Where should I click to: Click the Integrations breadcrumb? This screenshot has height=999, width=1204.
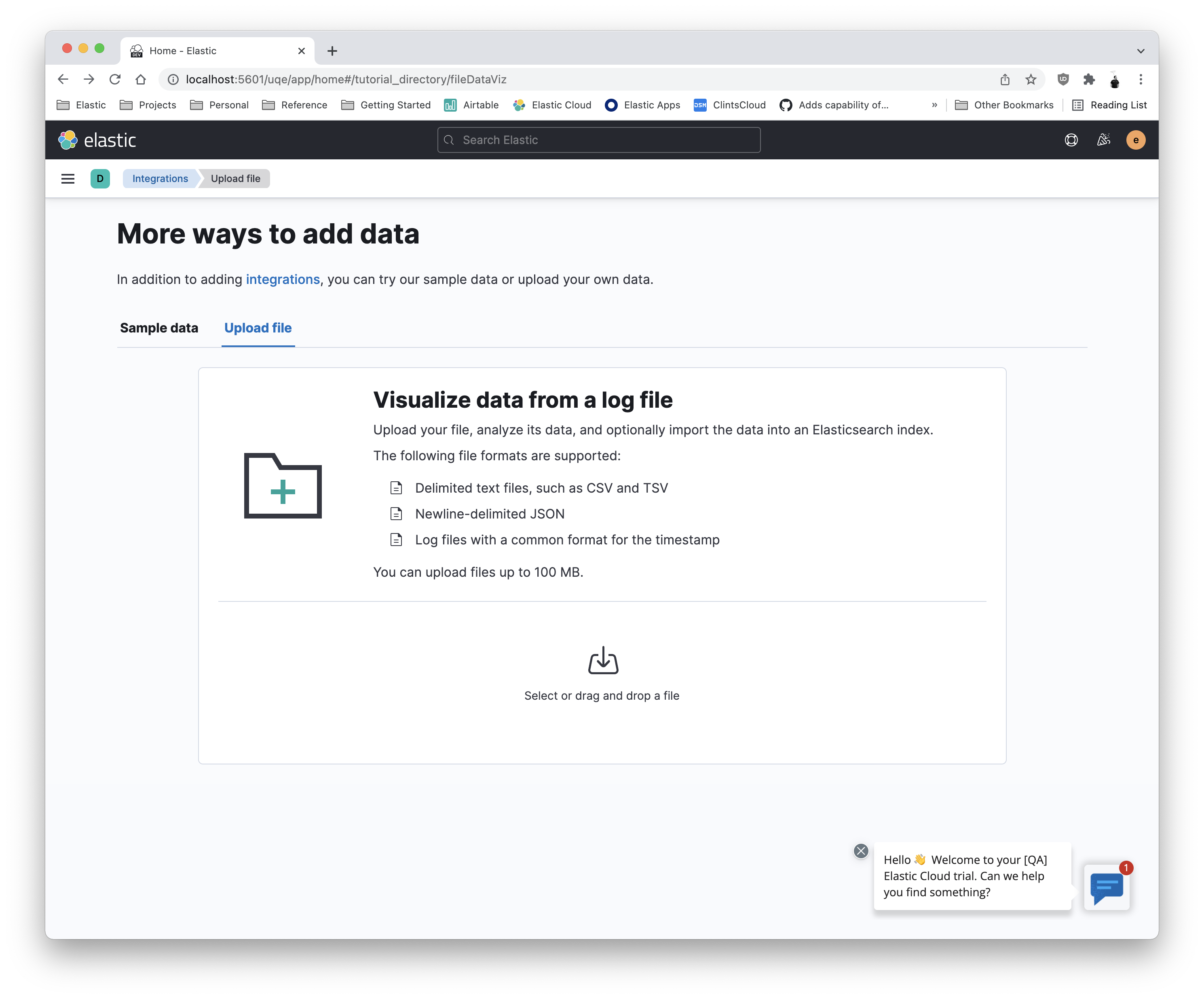160,178
